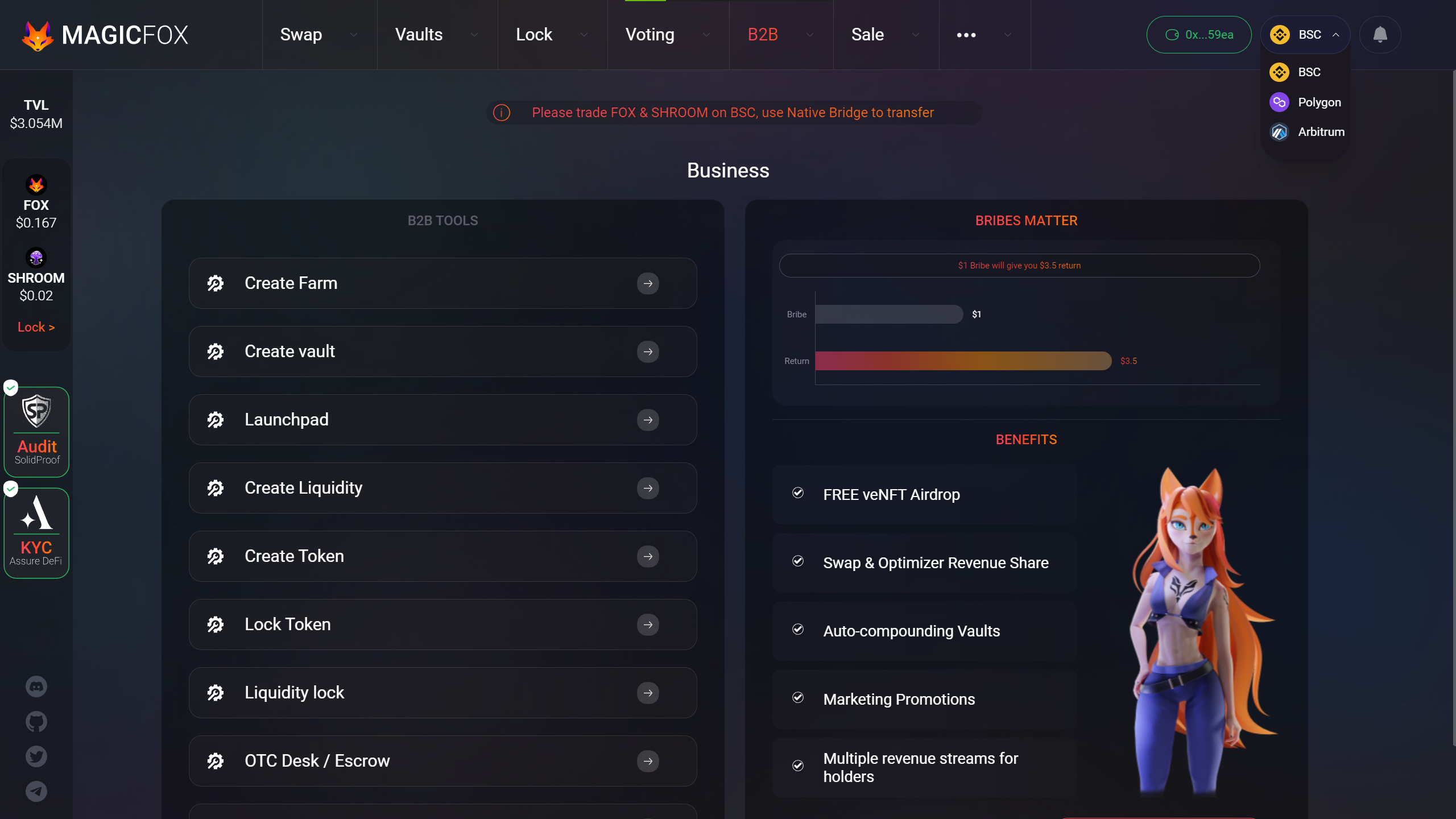Click the Create Token arrow icon
The height and width of the screenshot is (819, 1456).
pos(648,556)
